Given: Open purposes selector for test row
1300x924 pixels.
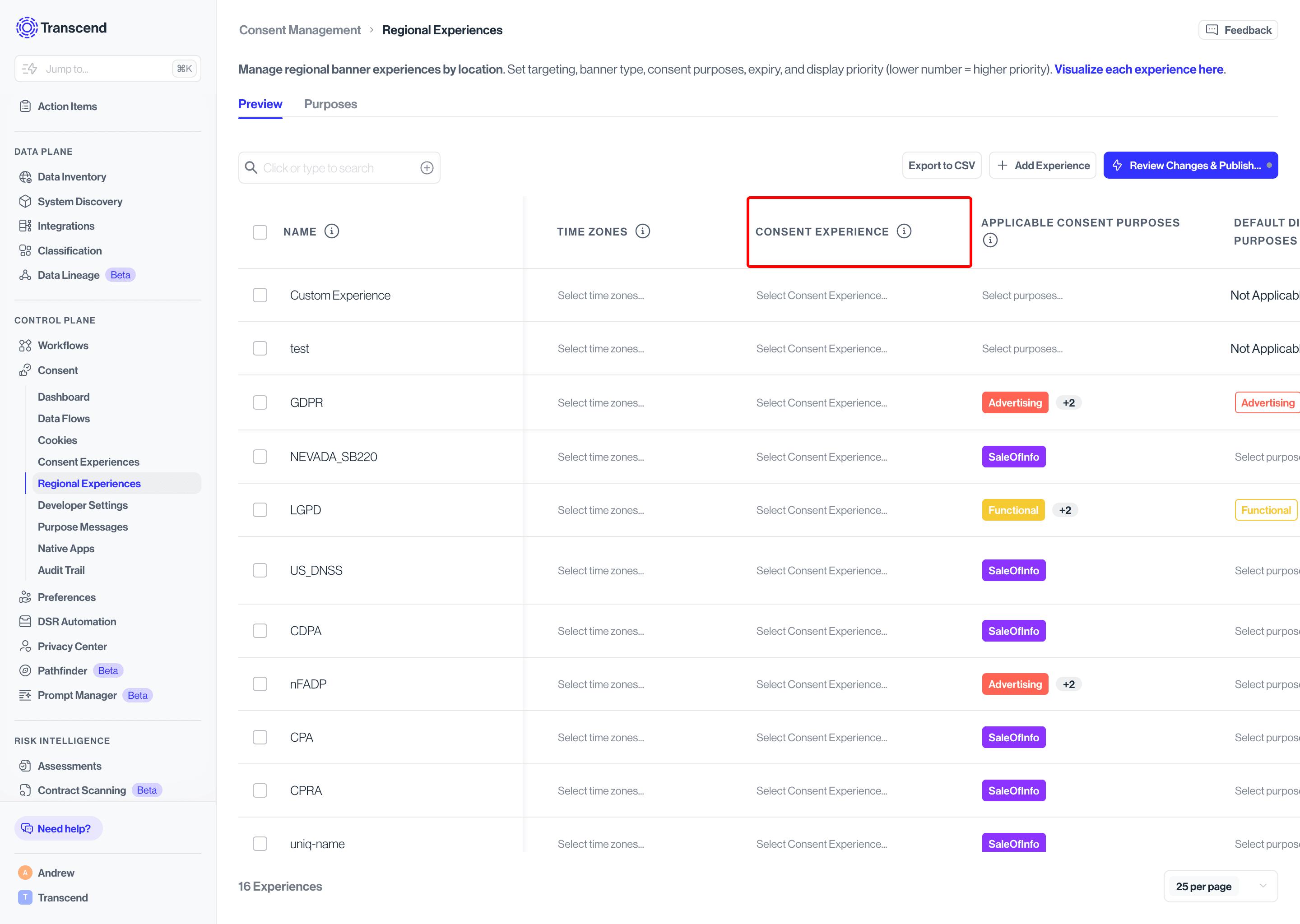Looking at the screenshot, I should tap(1022, 349).
